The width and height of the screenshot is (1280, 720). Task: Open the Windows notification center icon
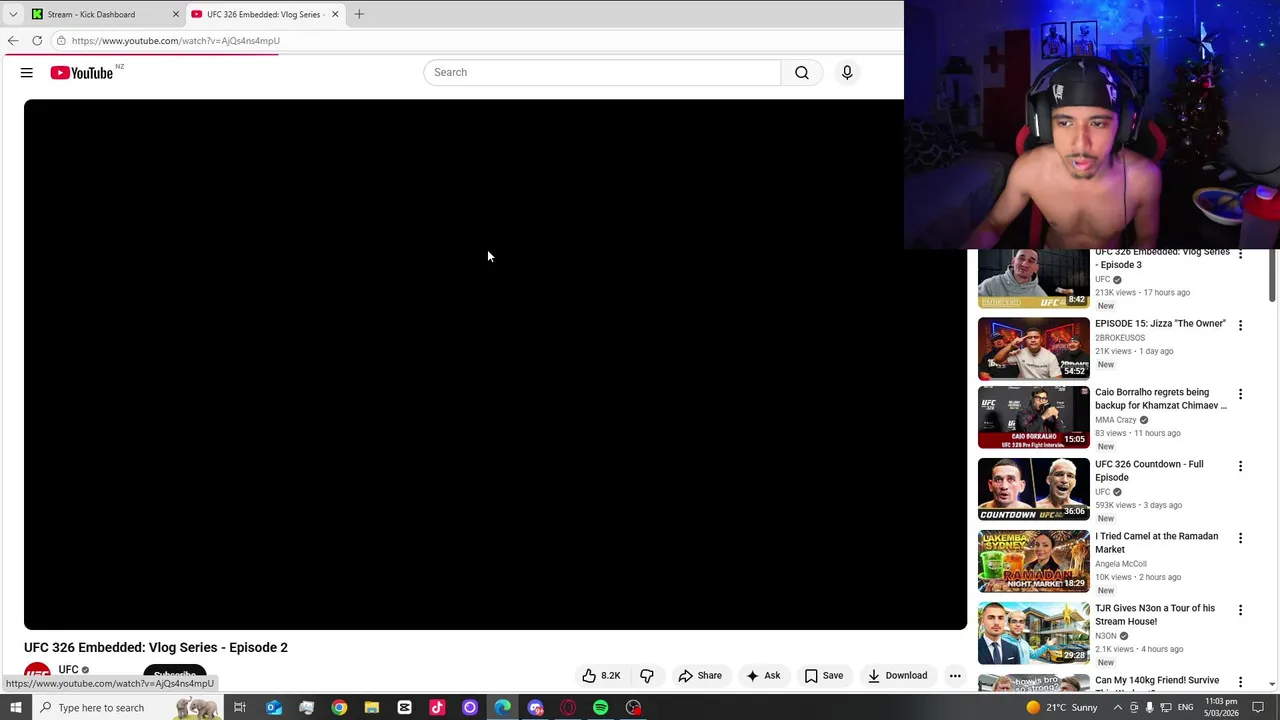[x=1258, y=708]
